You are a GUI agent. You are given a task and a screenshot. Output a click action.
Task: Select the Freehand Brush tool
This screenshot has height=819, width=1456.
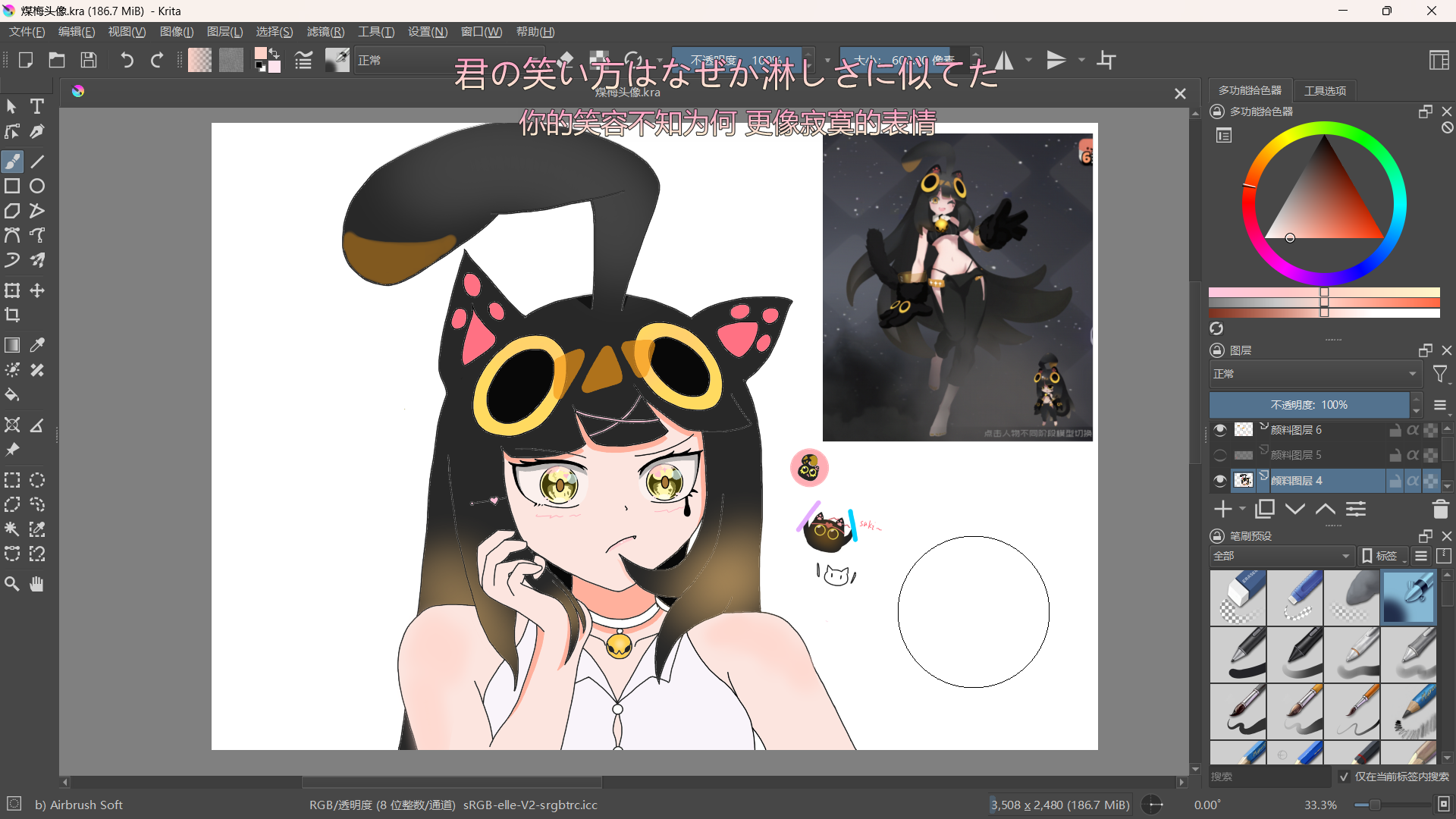pos(12,162)
